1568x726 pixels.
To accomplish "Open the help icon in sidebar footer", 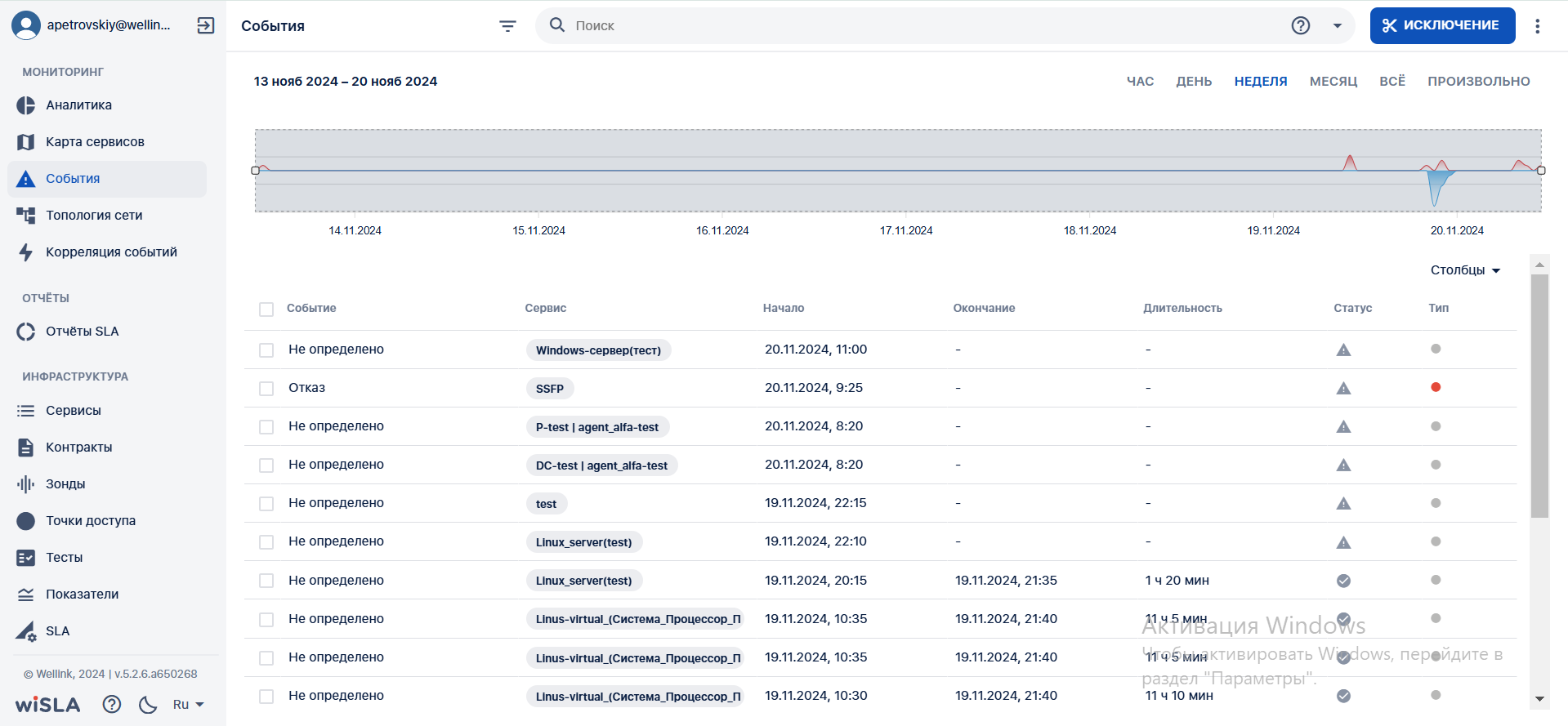I will 112,704.
